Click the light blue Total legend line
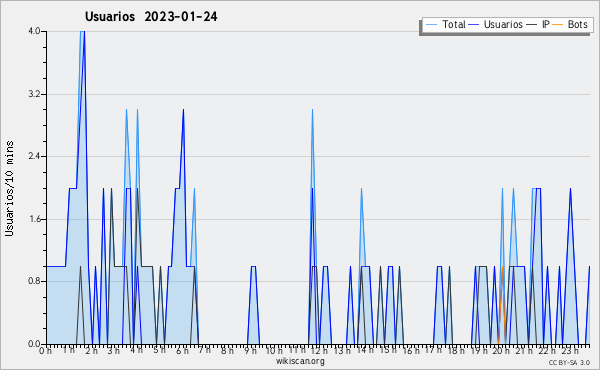600x370 pixels. point(431,25)
